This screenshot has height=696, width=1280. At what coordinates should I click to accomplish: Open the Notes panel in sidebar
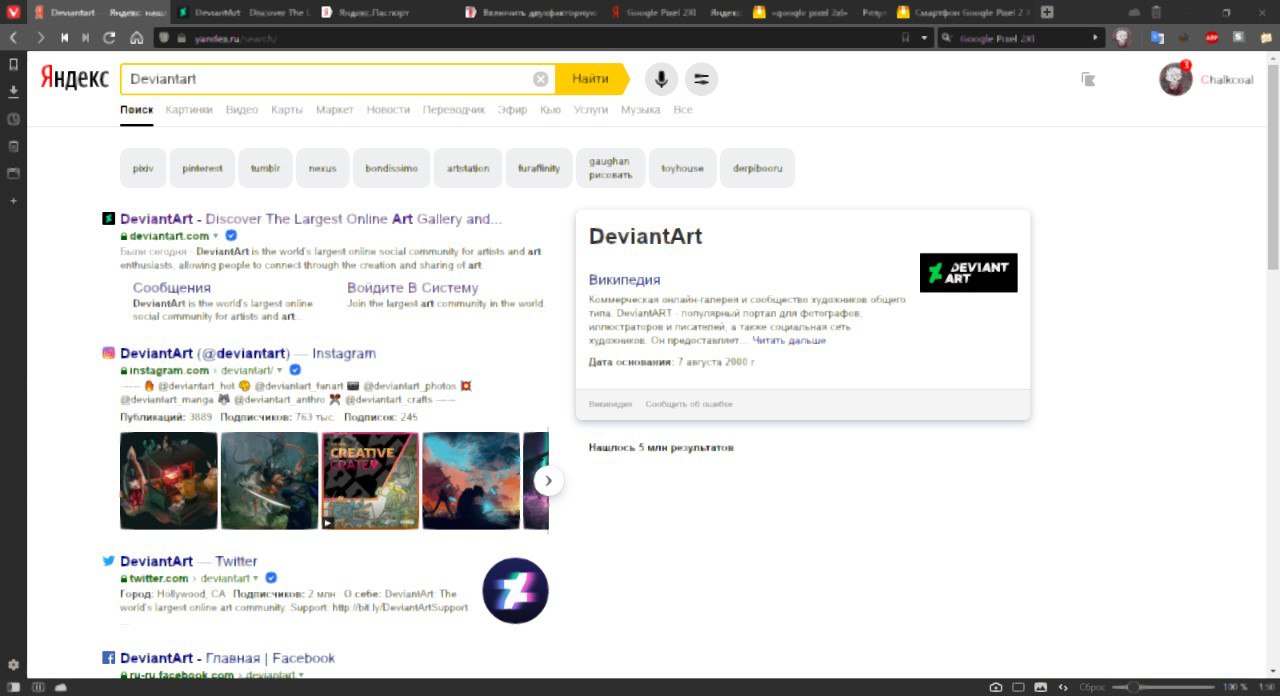13,146
